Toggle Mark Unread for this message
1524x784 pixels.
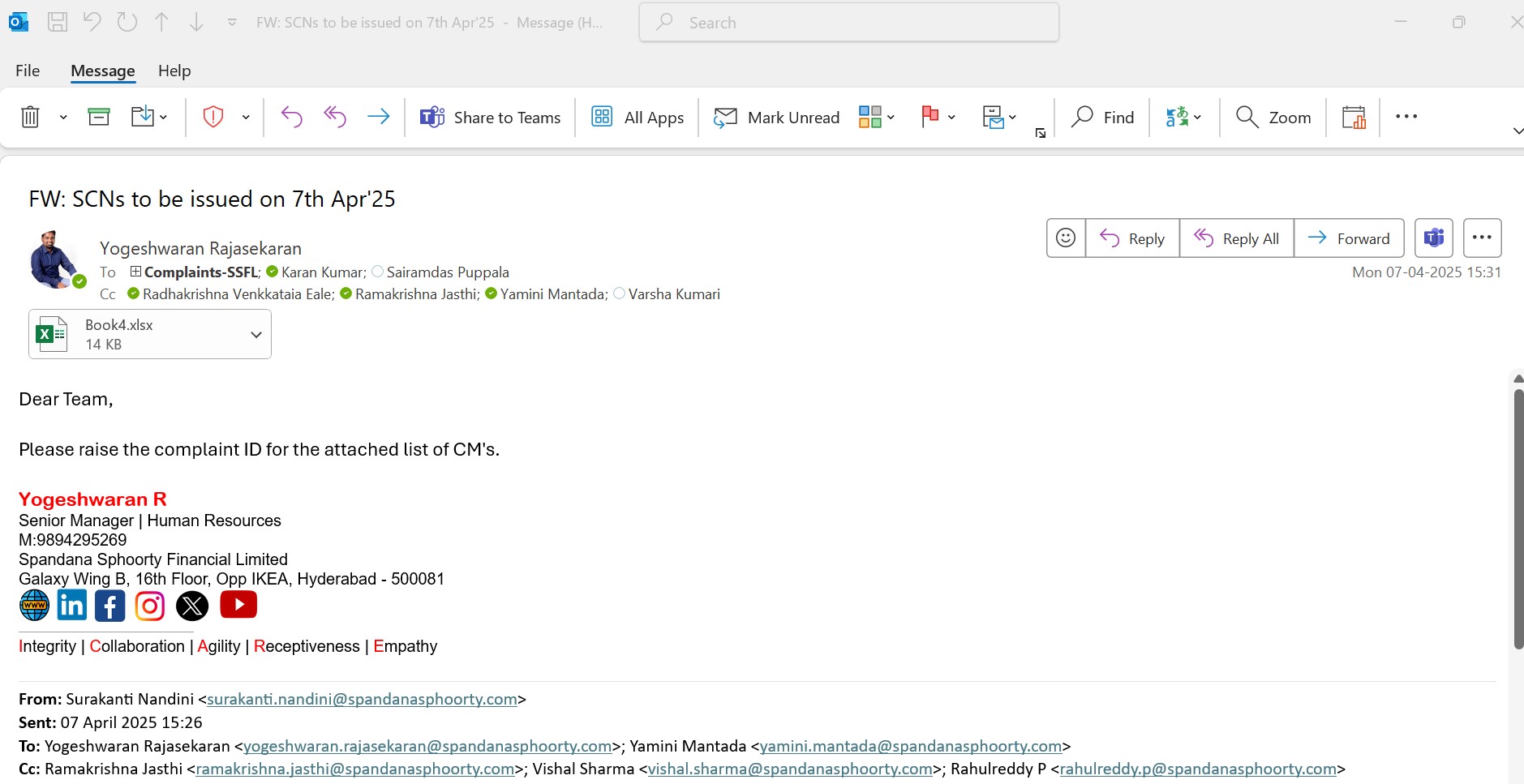click(776, 118)
